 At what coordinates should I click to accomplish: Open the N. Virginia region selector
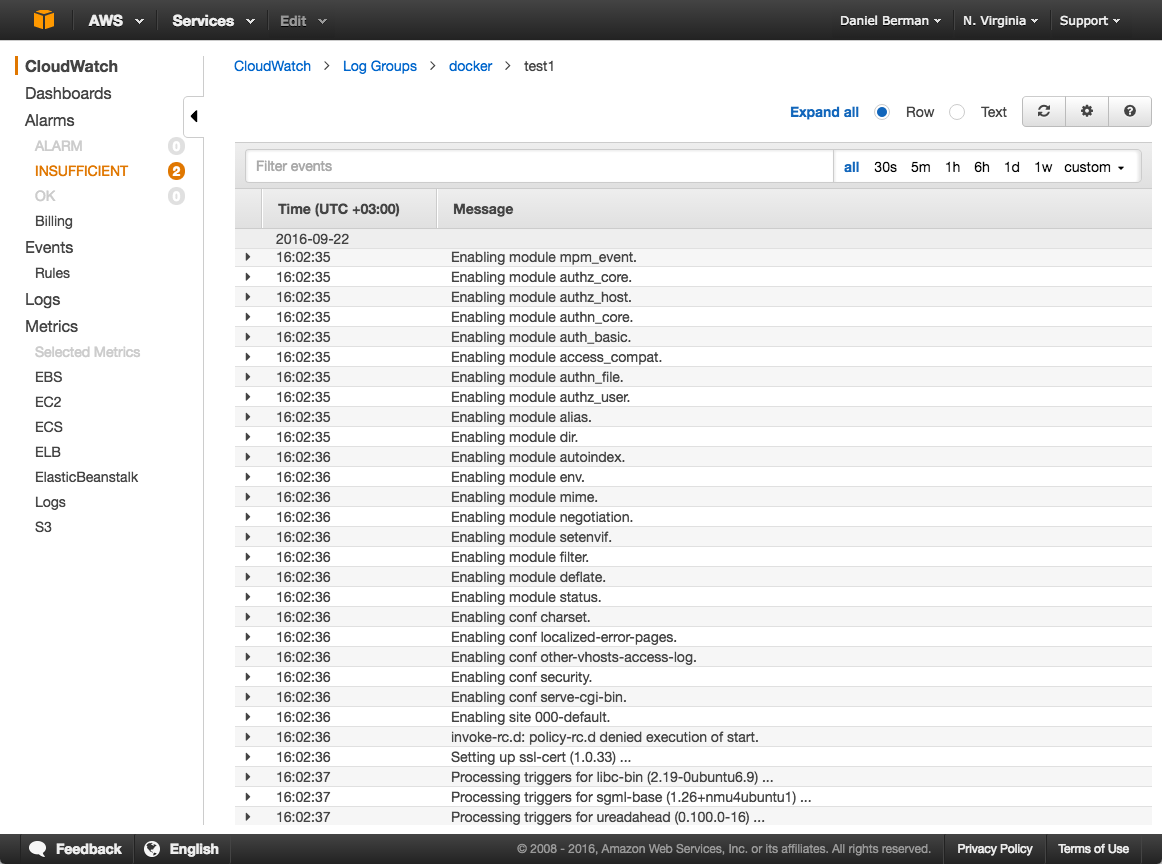click(x=1000, y=21)
